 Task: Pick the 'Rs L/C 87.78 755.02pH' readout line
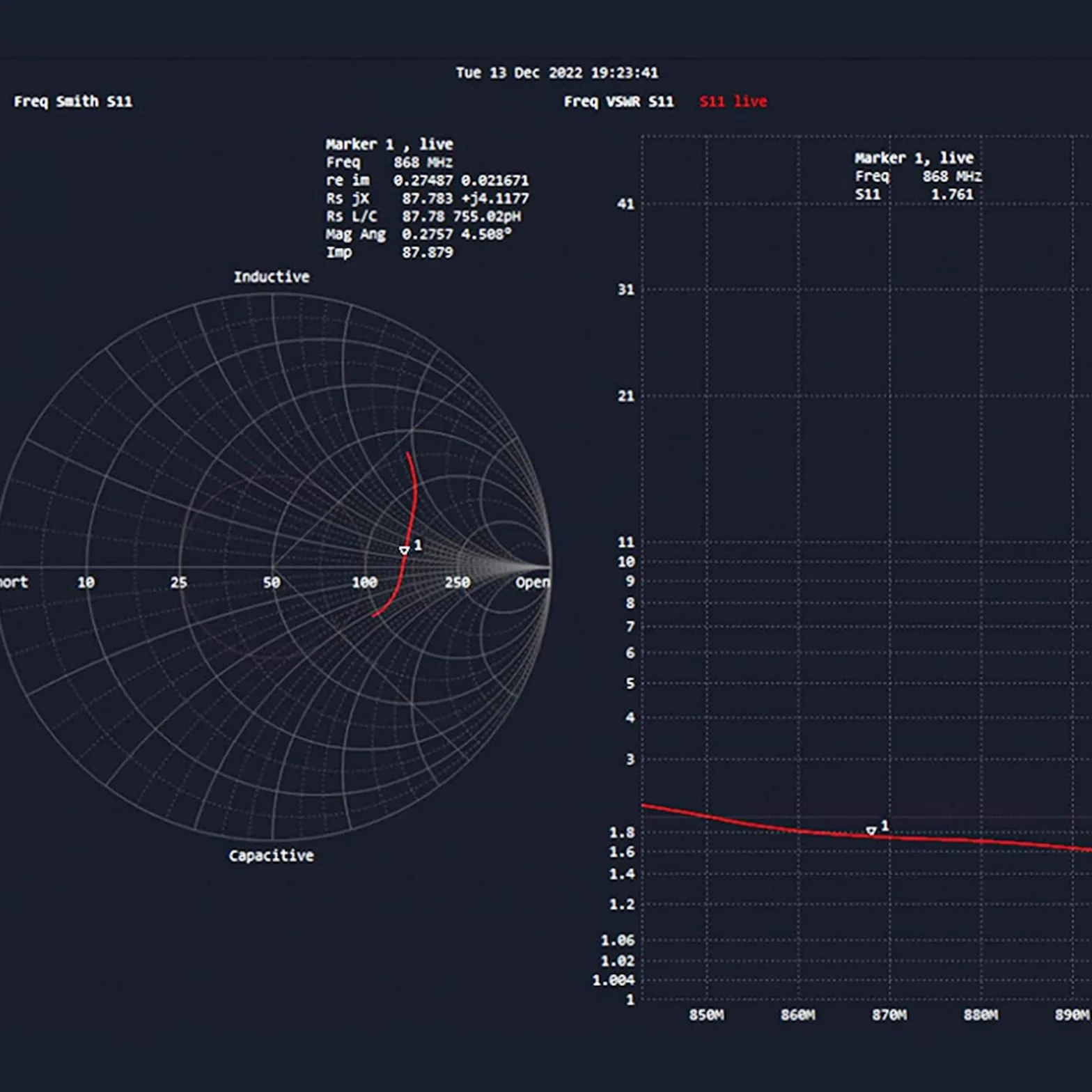point(423,217)
